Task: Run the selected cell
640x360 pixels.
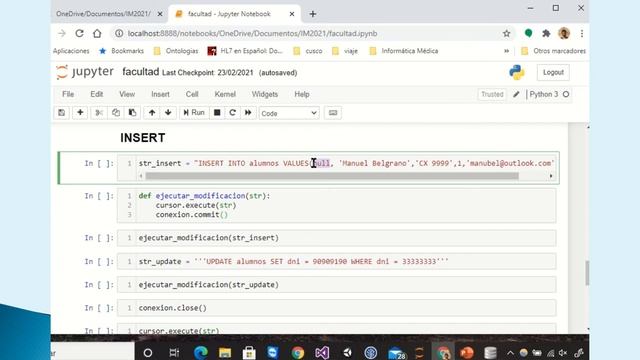Action: (194, 113)
